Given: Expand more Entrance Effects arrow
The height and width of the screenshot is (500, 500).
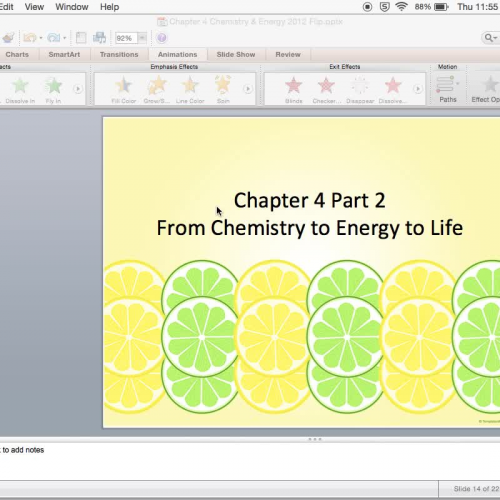Looking at the screenshot, I should pyautogui.click(x=78, y=89).
